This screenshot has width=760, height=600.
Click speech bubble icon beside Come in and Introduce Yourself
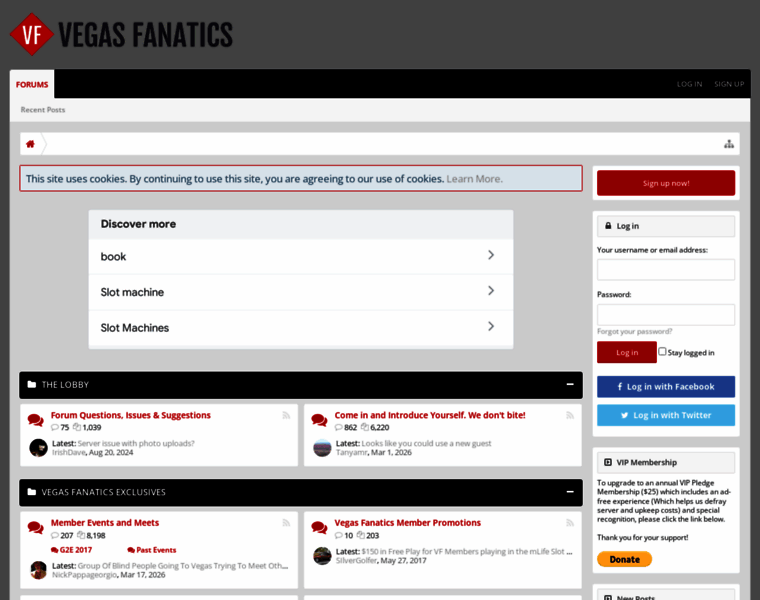[x=319, y=420]
